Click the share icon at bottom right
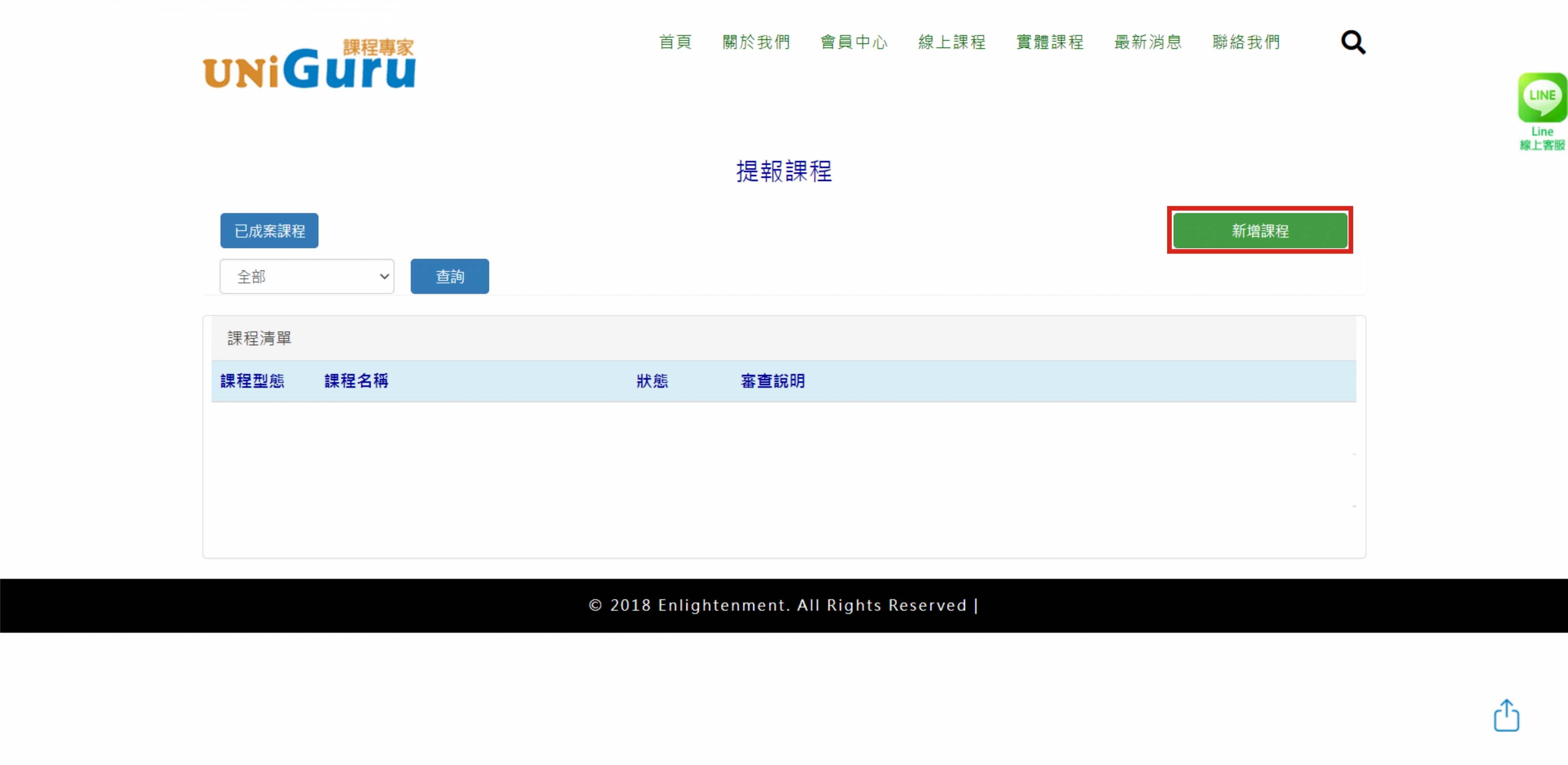The width and height of the screenshot is (1568, 765). point(1506,715)
